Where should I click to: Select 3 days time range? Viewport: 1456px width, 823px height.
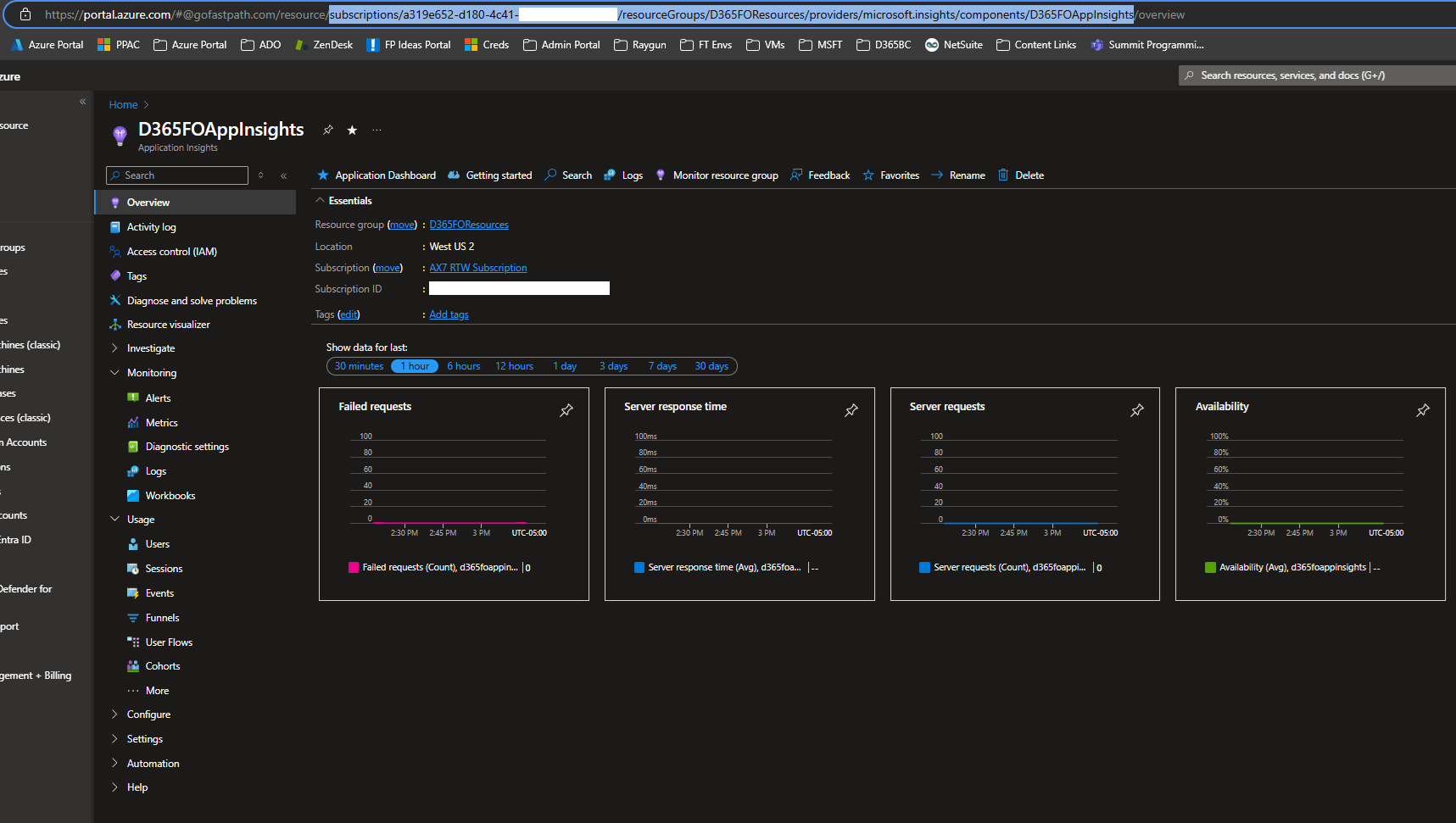tap(613, 366)
